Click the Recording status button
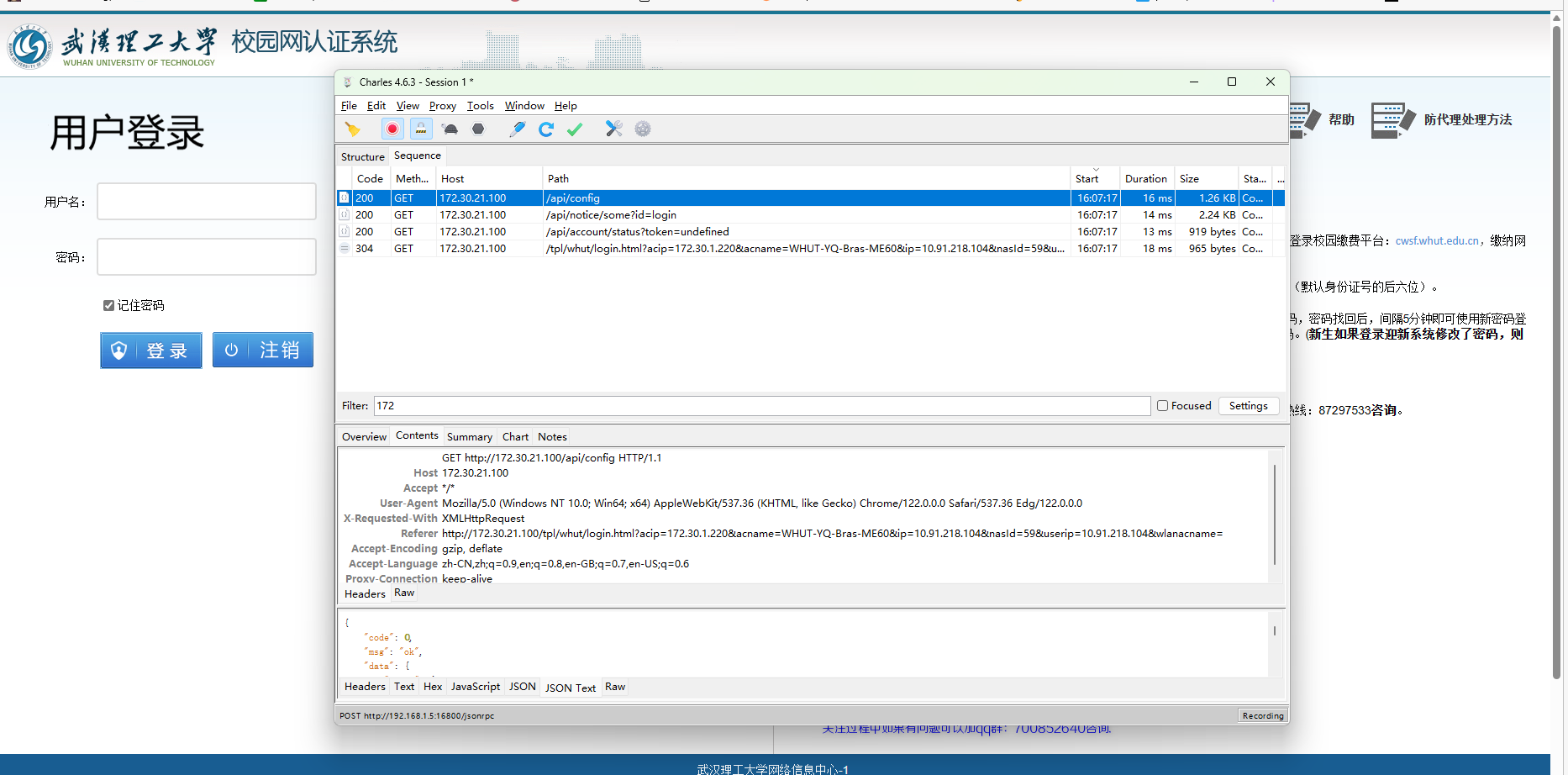 1262,715
